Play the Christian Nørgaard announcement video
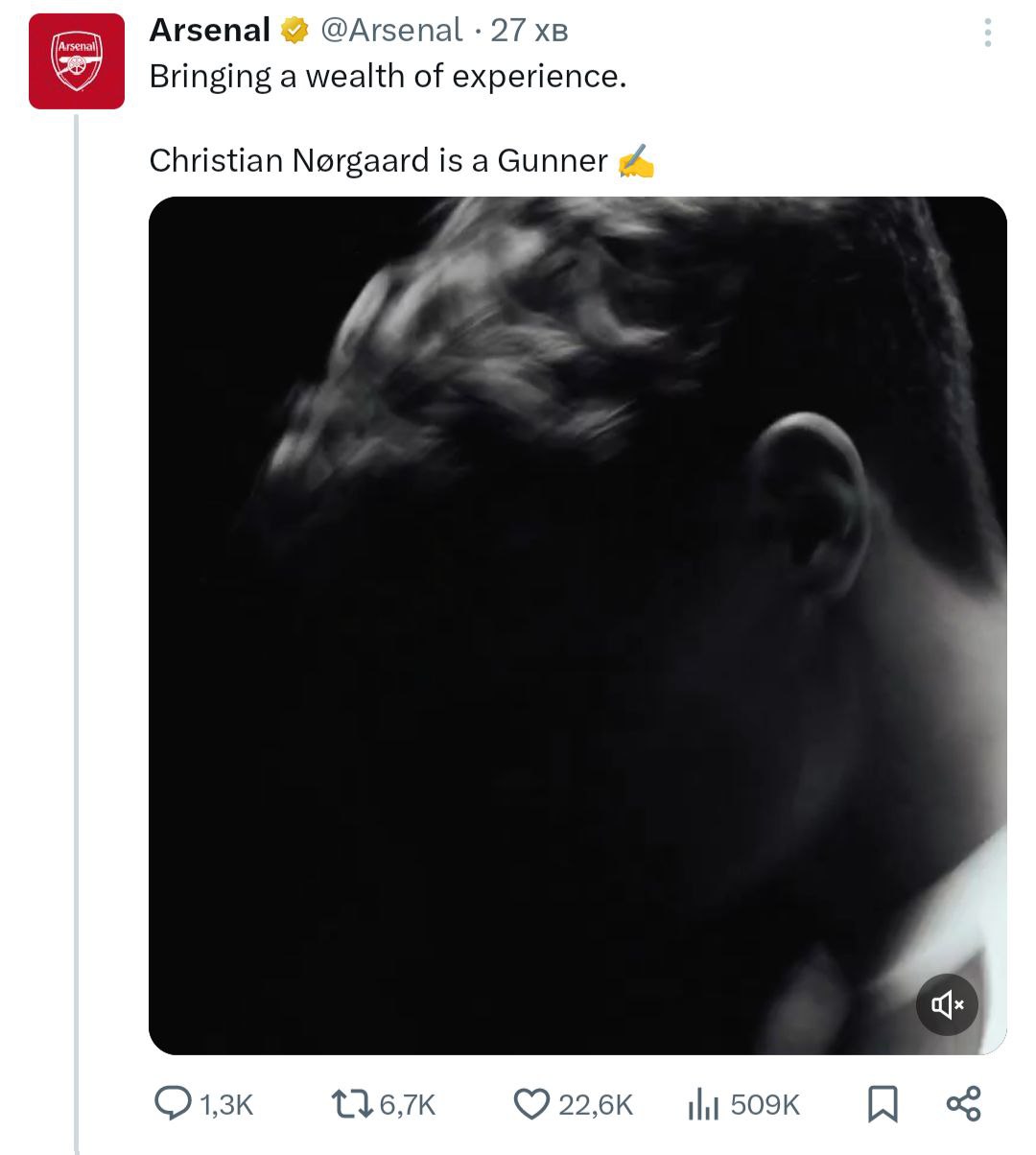Viewport: 1036px width, 1155px height. pos(577,625)
